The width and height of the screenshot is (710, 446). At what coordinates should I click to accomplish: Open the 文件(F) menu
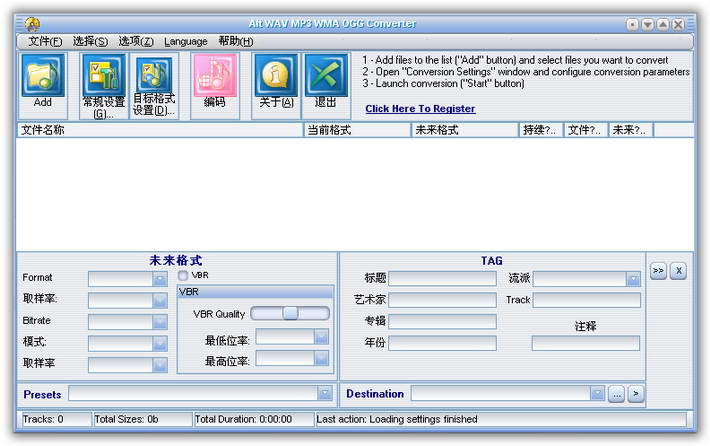point(45,42)
